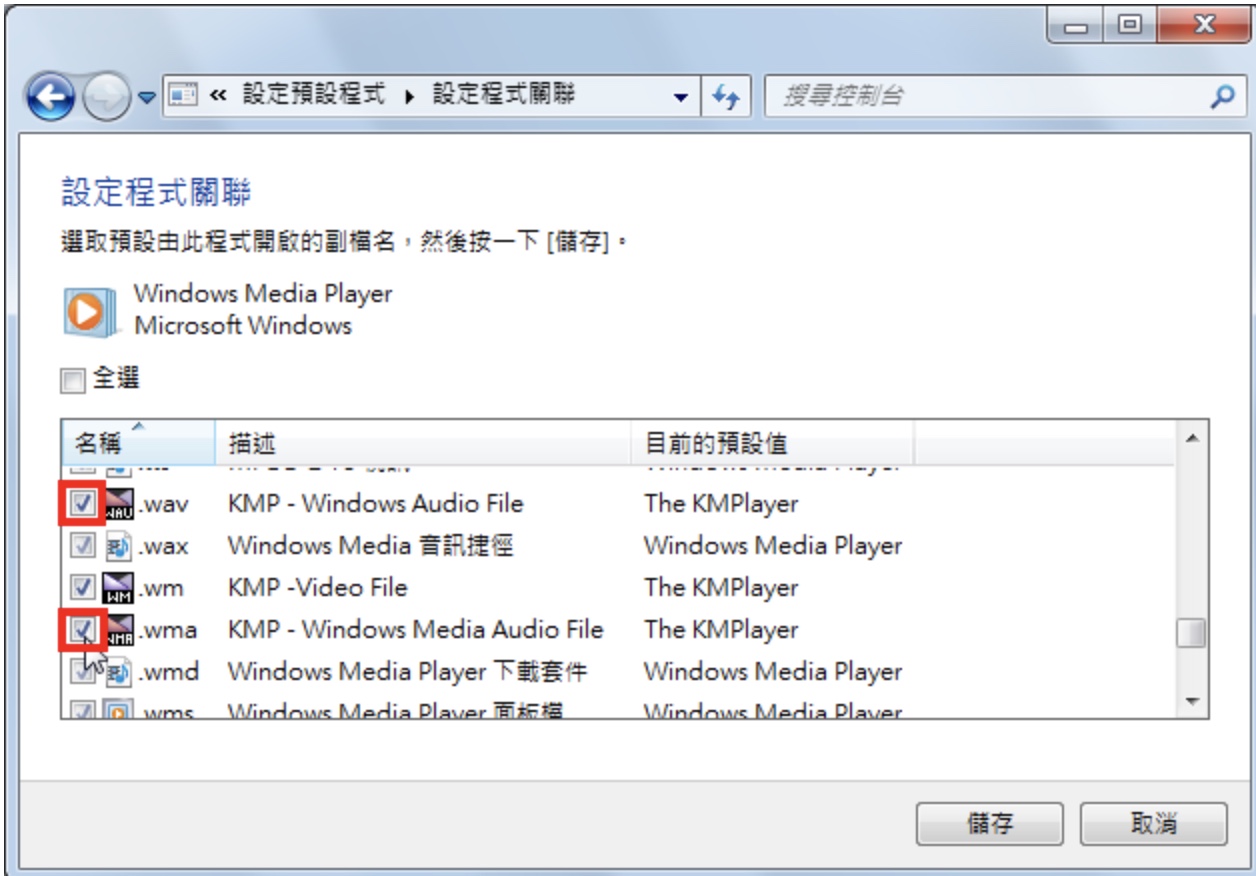Cancel changes with the 取消 button
Viewport: 1256px width, 876px height.
pyautogui.click(x=1154, y=823)
